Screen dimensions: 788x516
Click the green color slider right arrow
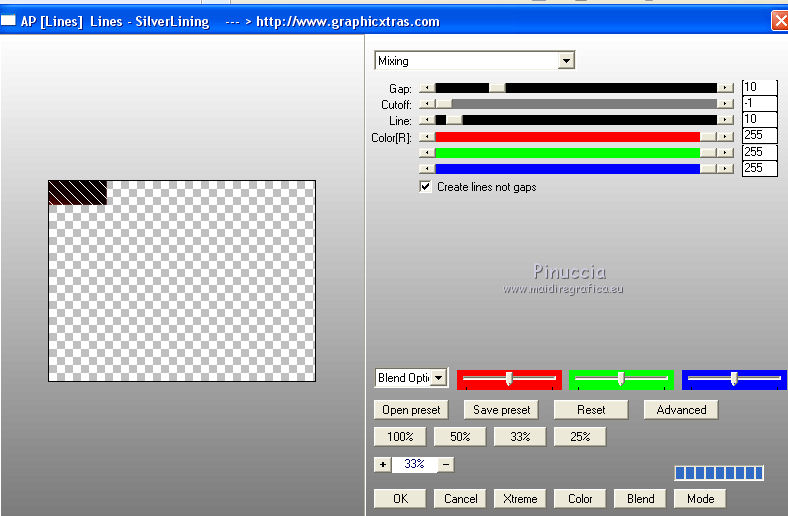point(725,153)
